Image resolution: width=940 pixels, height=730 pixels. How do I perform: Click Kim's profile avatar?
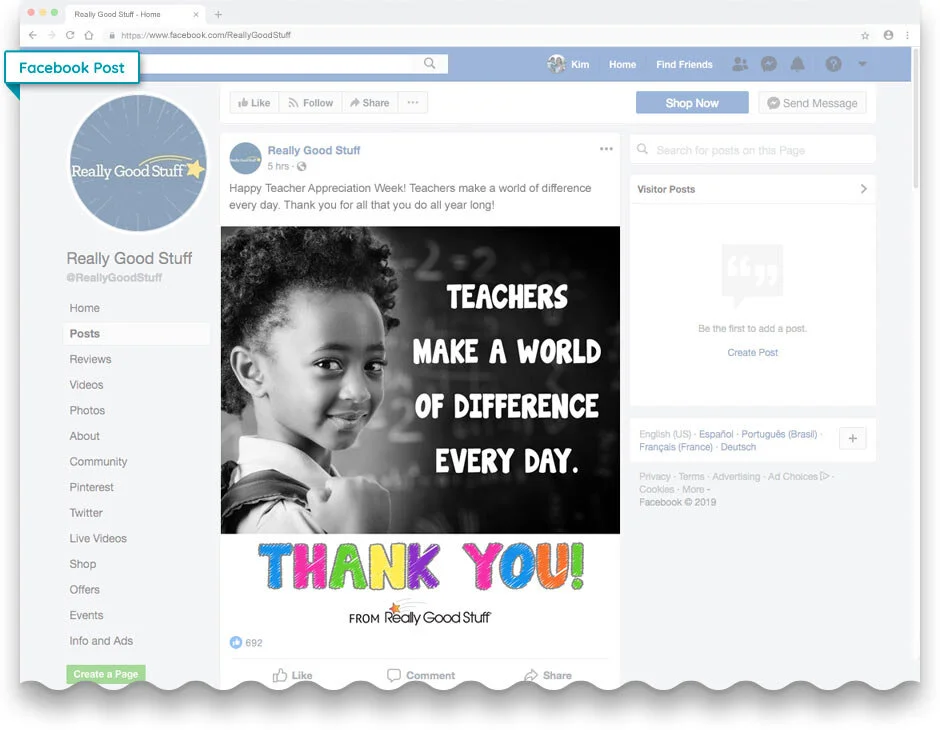556,64
